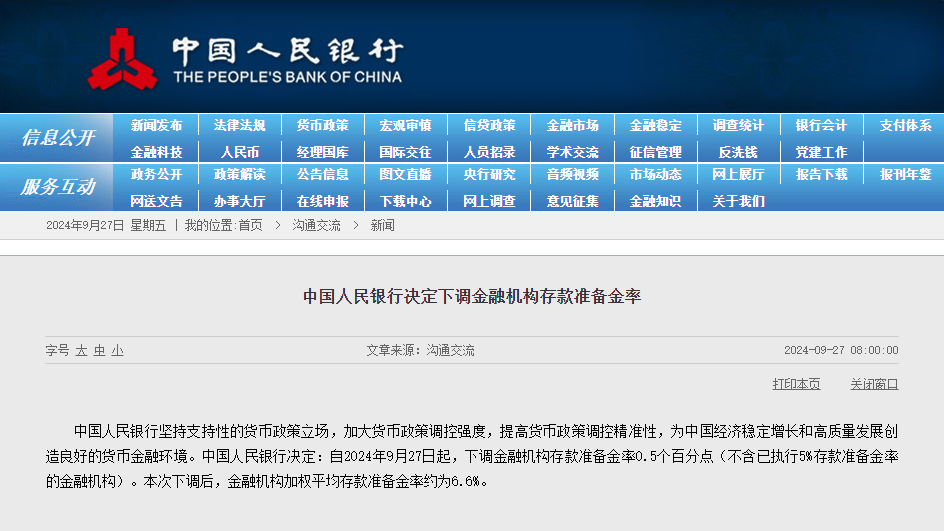Open the 新闻发布 menu item

156,125
